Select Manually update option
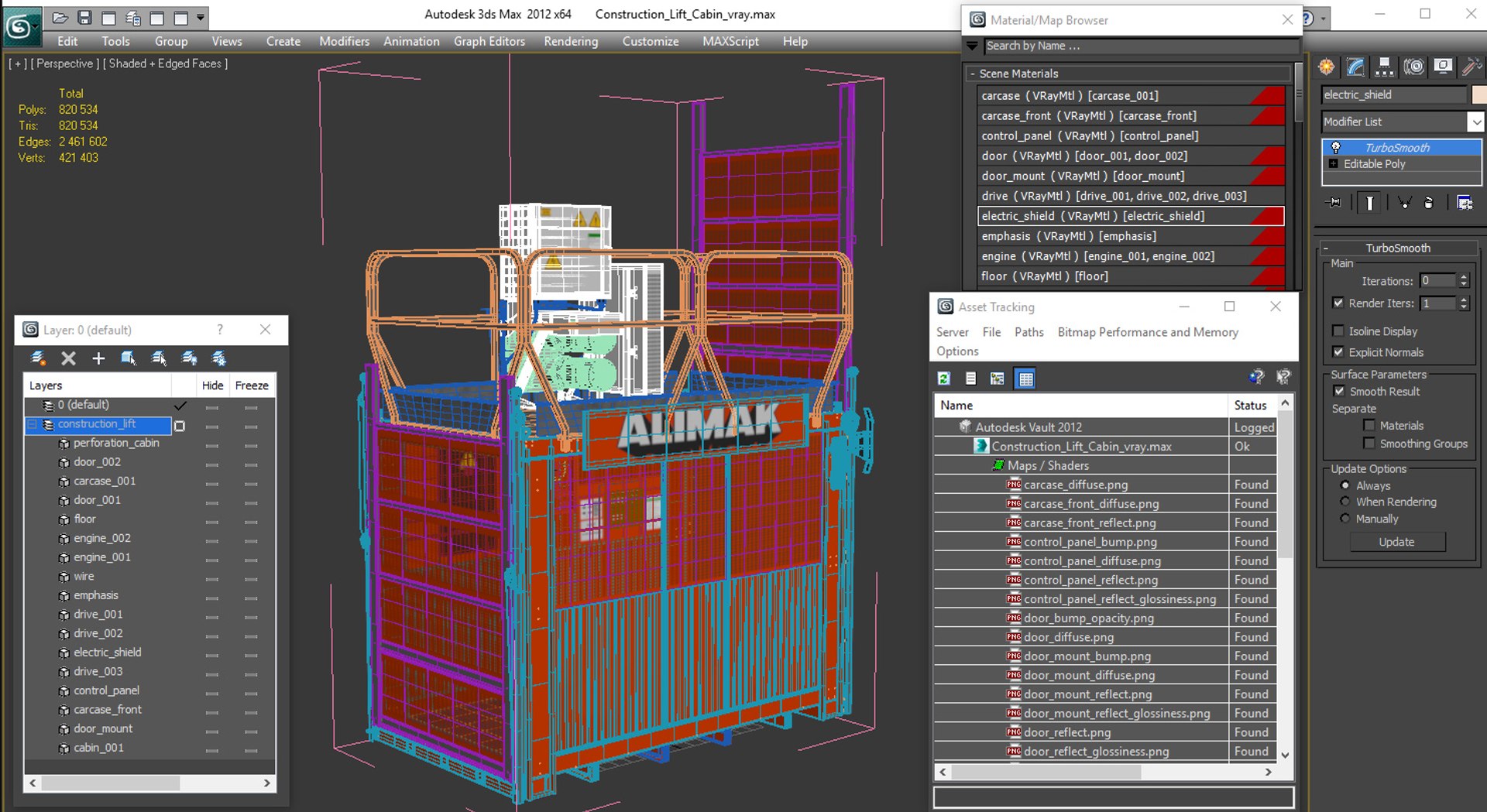 coord(1345,519)
